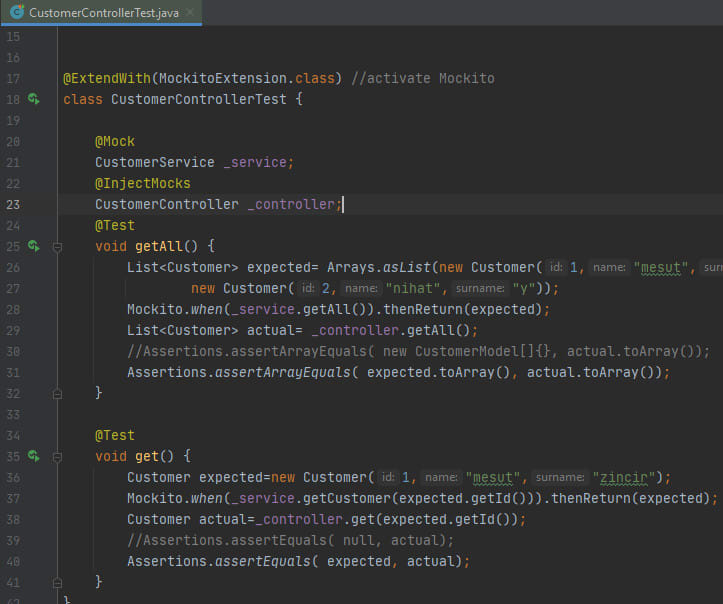This screenshot has width=723, height=604.
Task: Click line number 17 in the gutter
Action: pos(13,78)
